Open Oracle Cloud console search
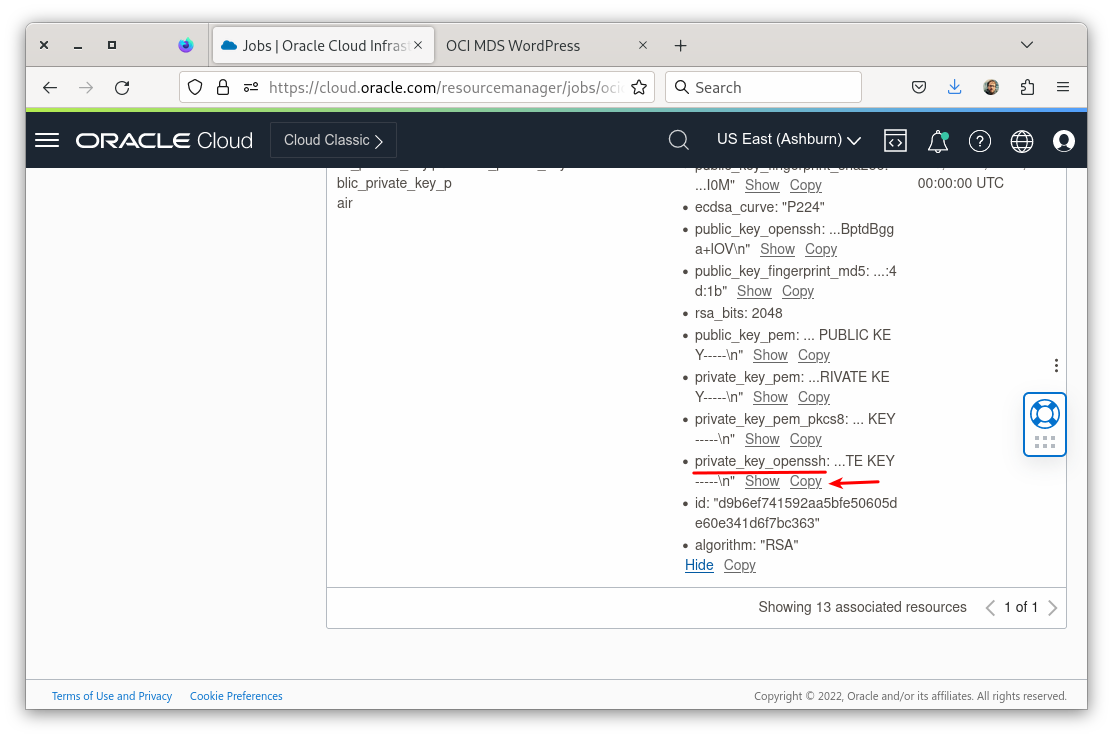 tap(679, 140)
